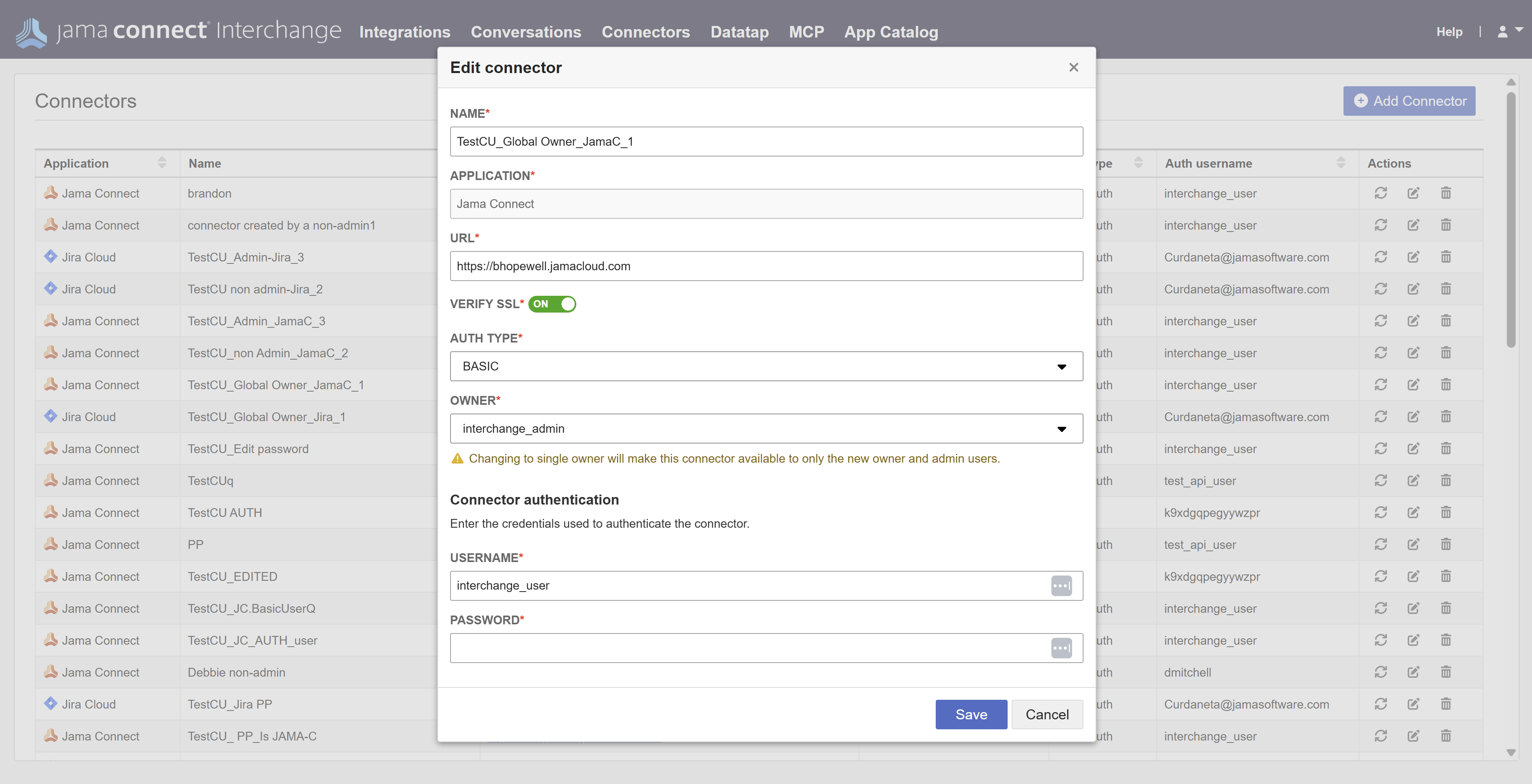
Task: Delete the TestCUq connector
Action: click(1446, 480)
